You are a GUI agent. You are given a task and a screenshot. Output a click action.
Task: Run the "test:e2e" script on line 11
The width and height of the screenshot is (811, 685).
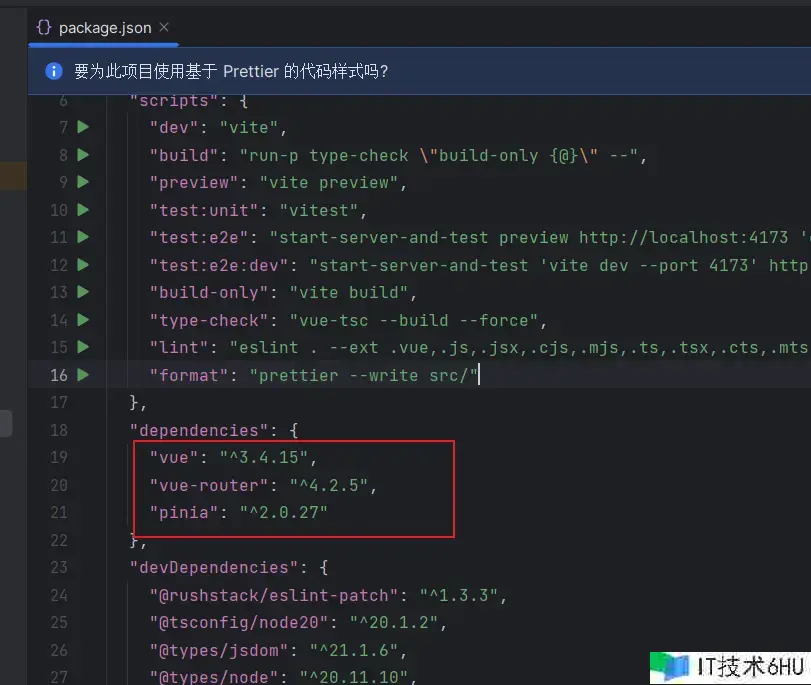click(x=83, y=237)
